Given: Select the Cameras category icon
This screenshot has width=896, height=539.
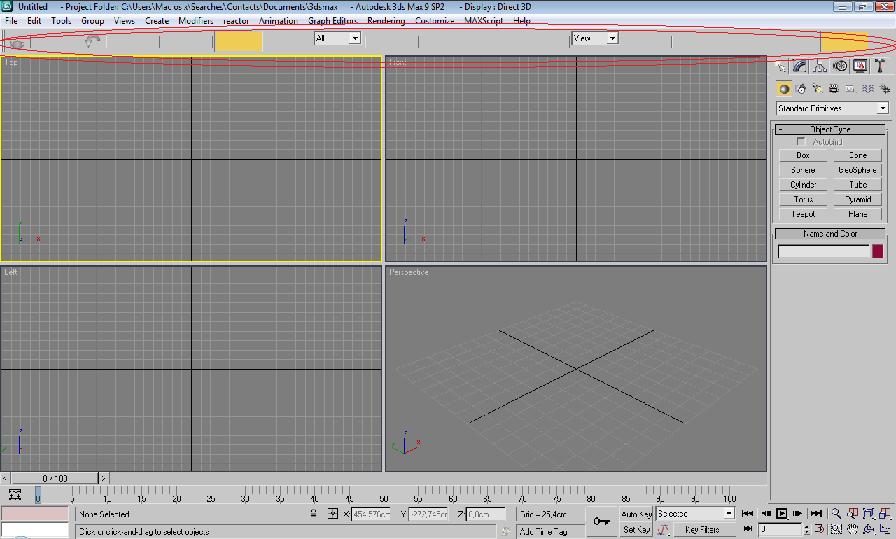Looking at the screenshot, I should pyautogui.click(x=834, y=89).
